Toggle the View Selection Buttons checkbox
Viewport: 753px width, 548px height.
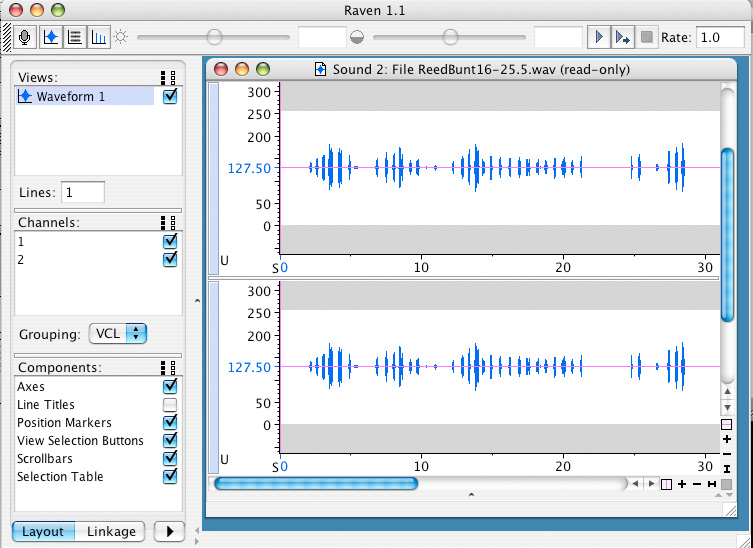[170, 440]
